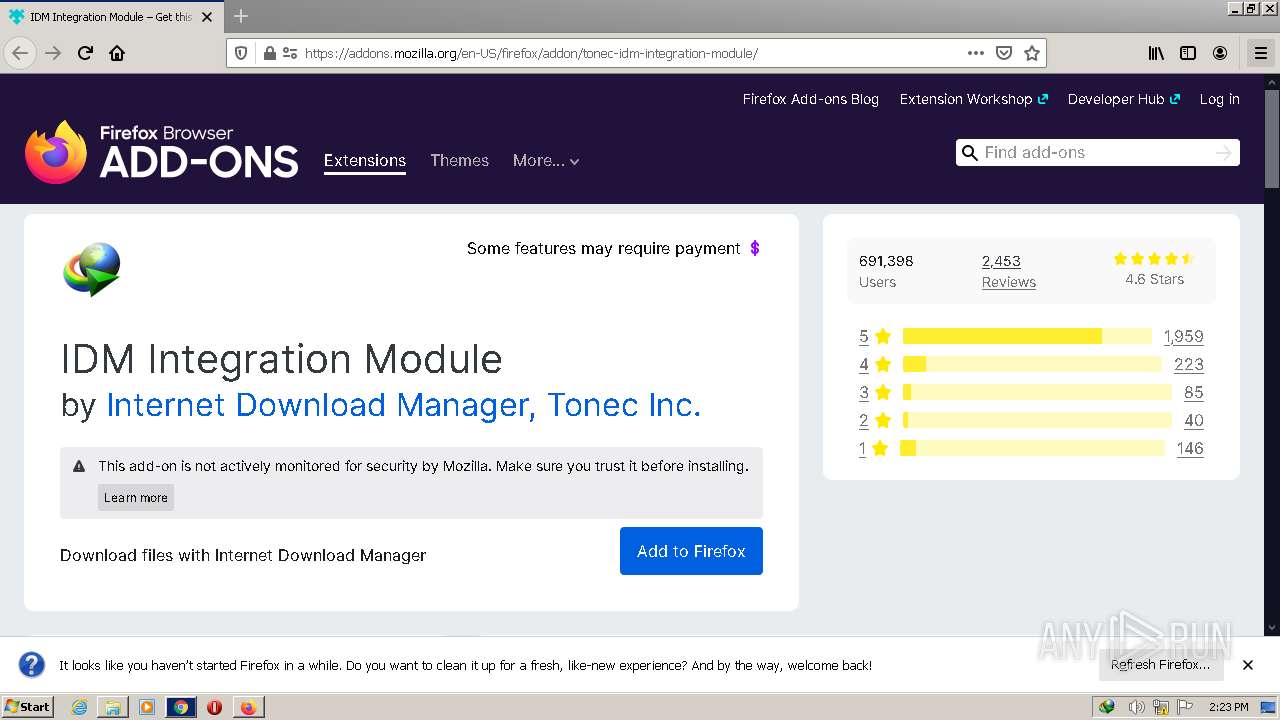View the 1,959 five-star reviews
The image size is (1280, 720).
1184,337
